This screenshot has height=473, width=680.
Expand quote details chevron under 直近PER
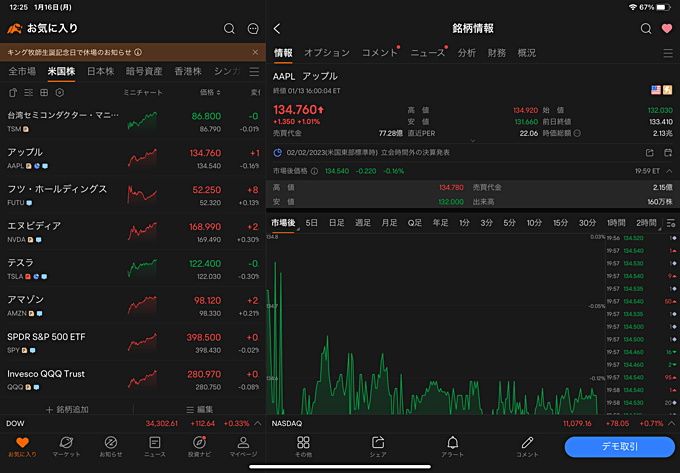pyautogui.click(x=473, y=140)
